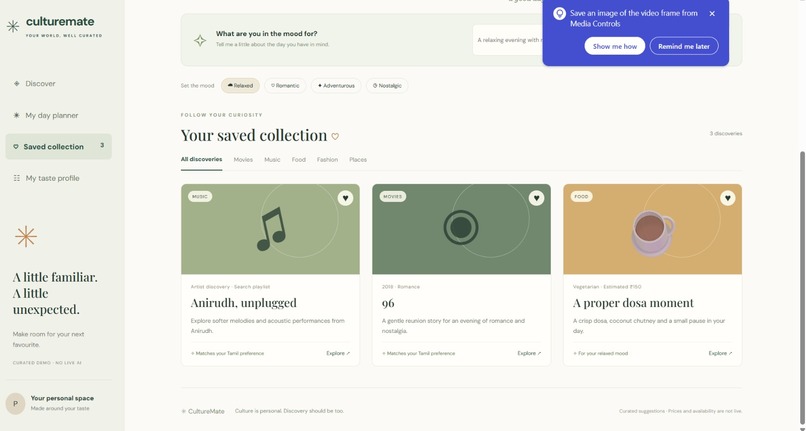Focus the mood description input field
The width and height of the screenshot is (806, 431).
(x=508, y=40)
